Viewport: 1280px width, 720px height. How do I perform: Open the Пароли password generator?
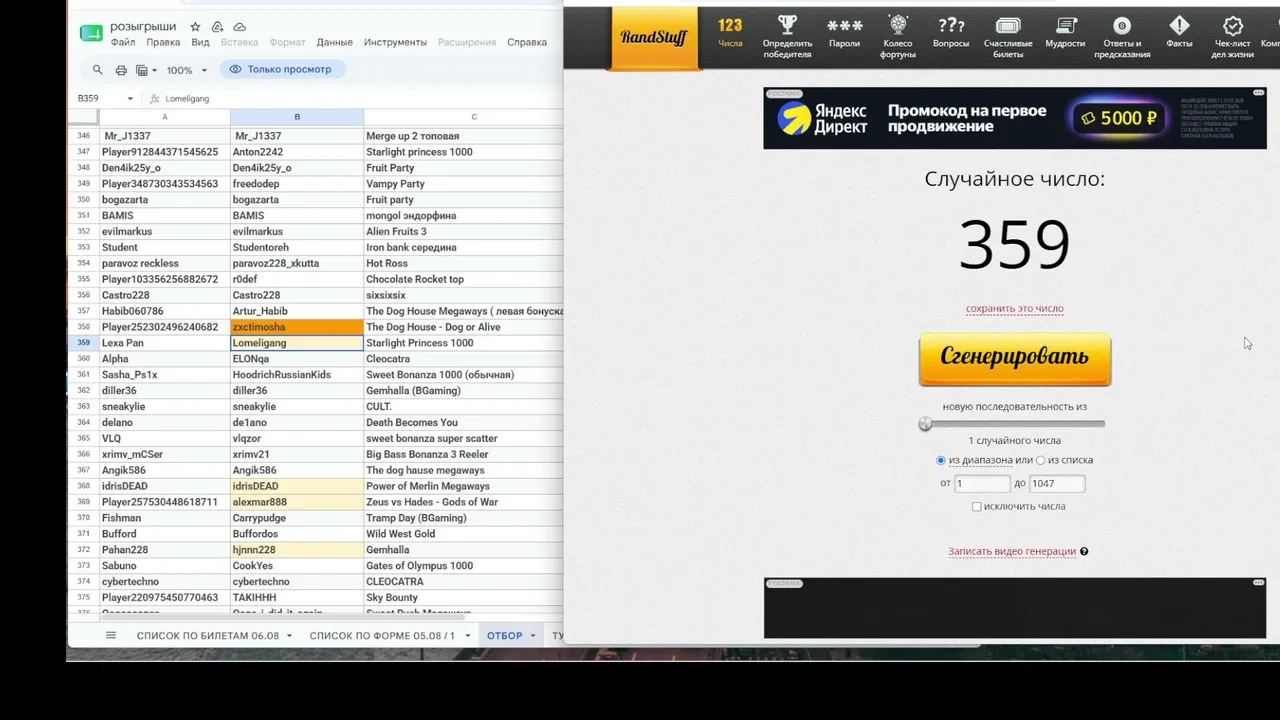(x=844, y=32)
